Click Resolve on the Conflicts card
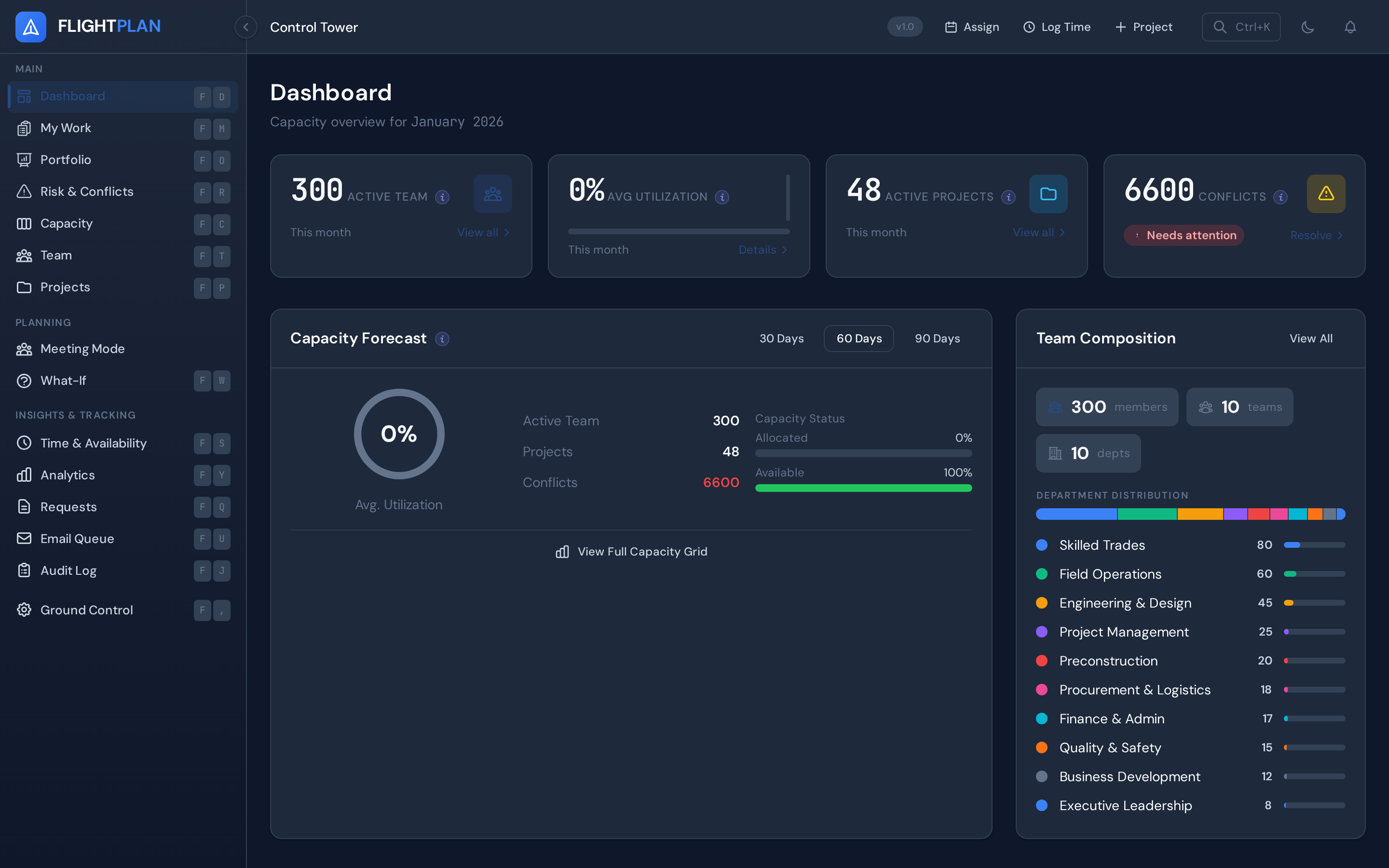The image size is (1389, 868). click(x=1317, y=235)
